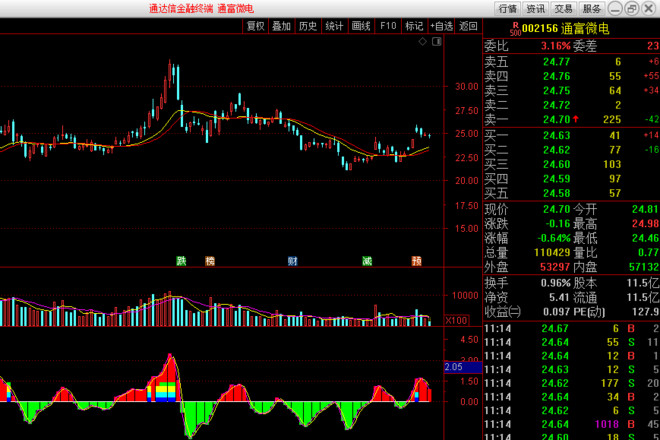Select the 买一 row at 24.63

tap(572, 136)
